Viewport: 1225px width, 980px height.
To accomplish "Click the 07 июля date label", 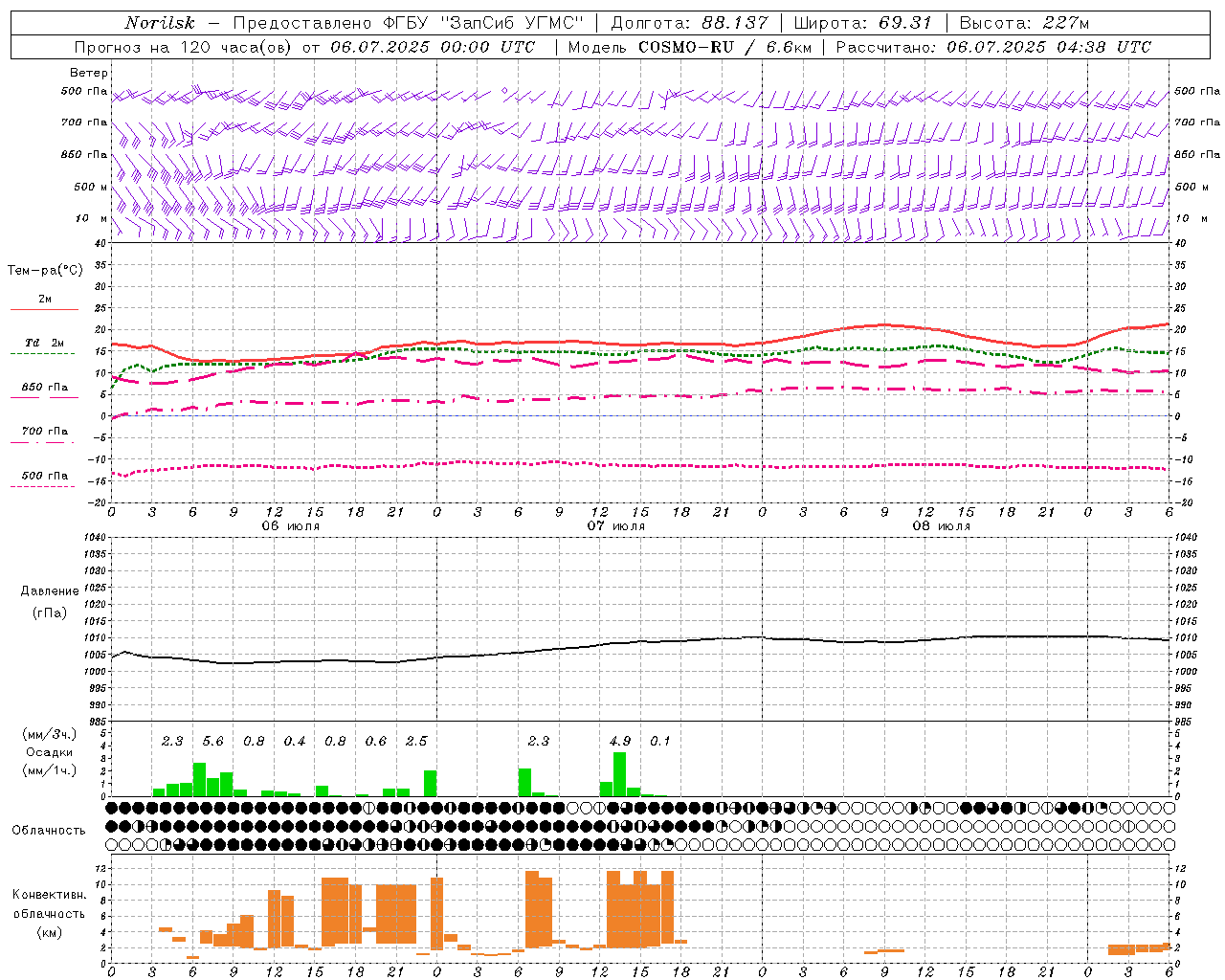I will [x=616, y=526].
